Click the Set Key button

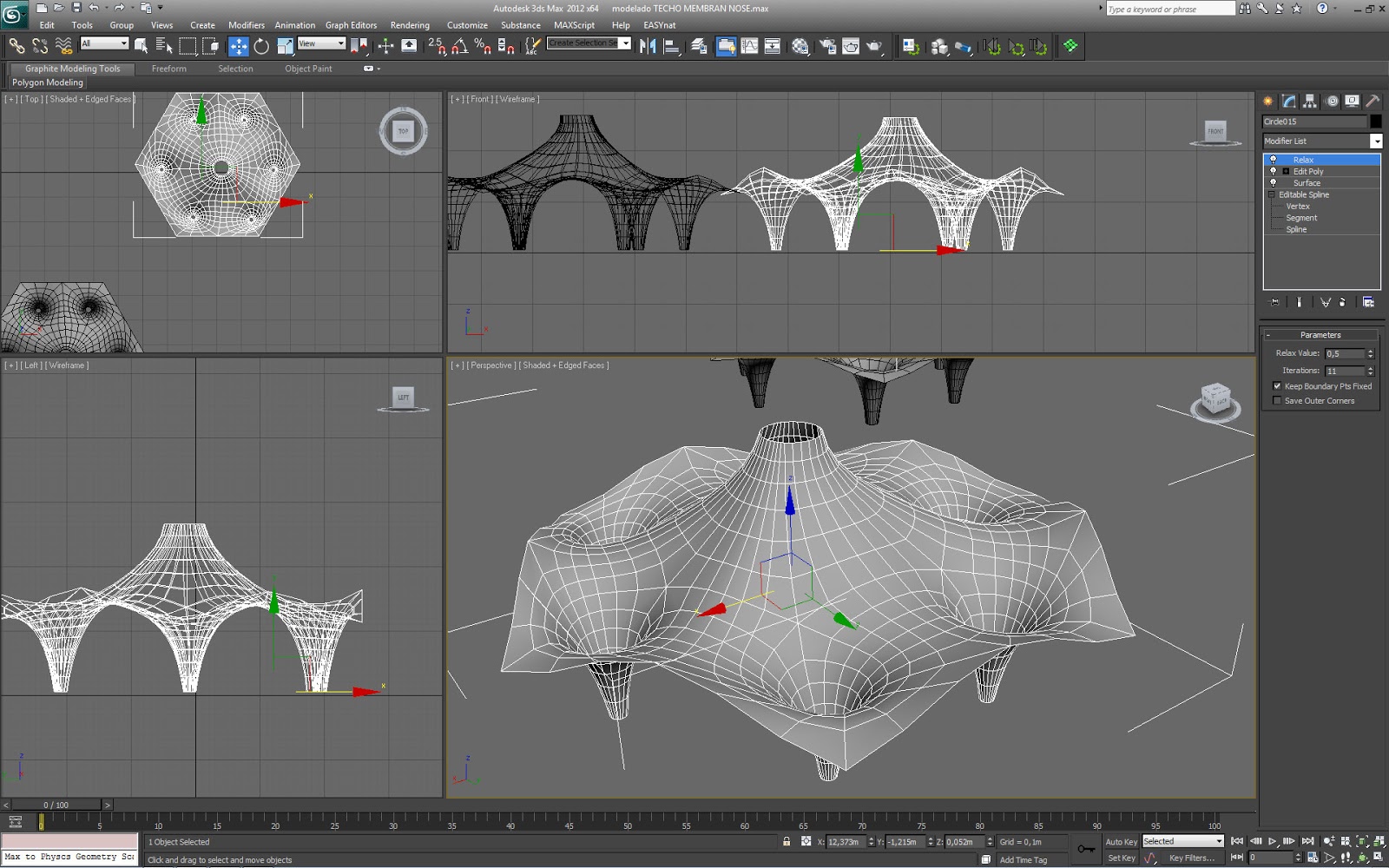(1122, 858)
